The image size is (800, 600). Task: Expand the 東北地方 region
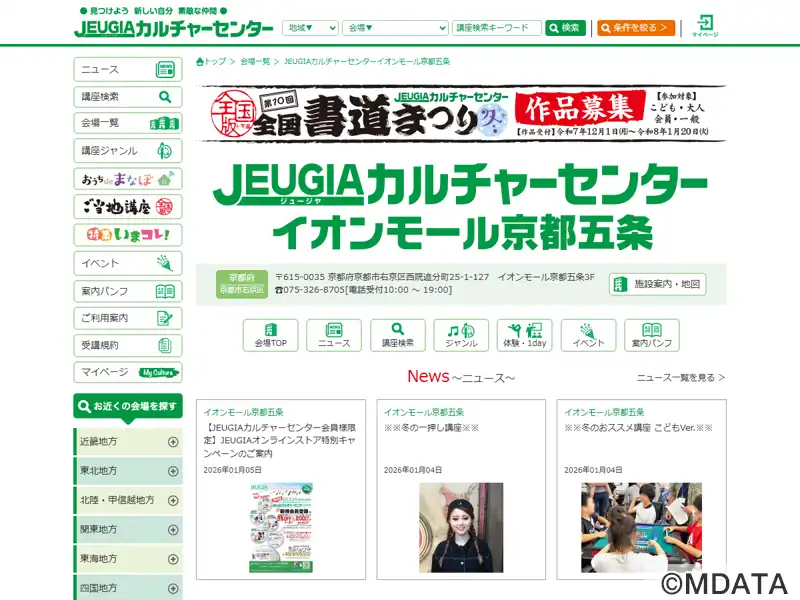128,471
